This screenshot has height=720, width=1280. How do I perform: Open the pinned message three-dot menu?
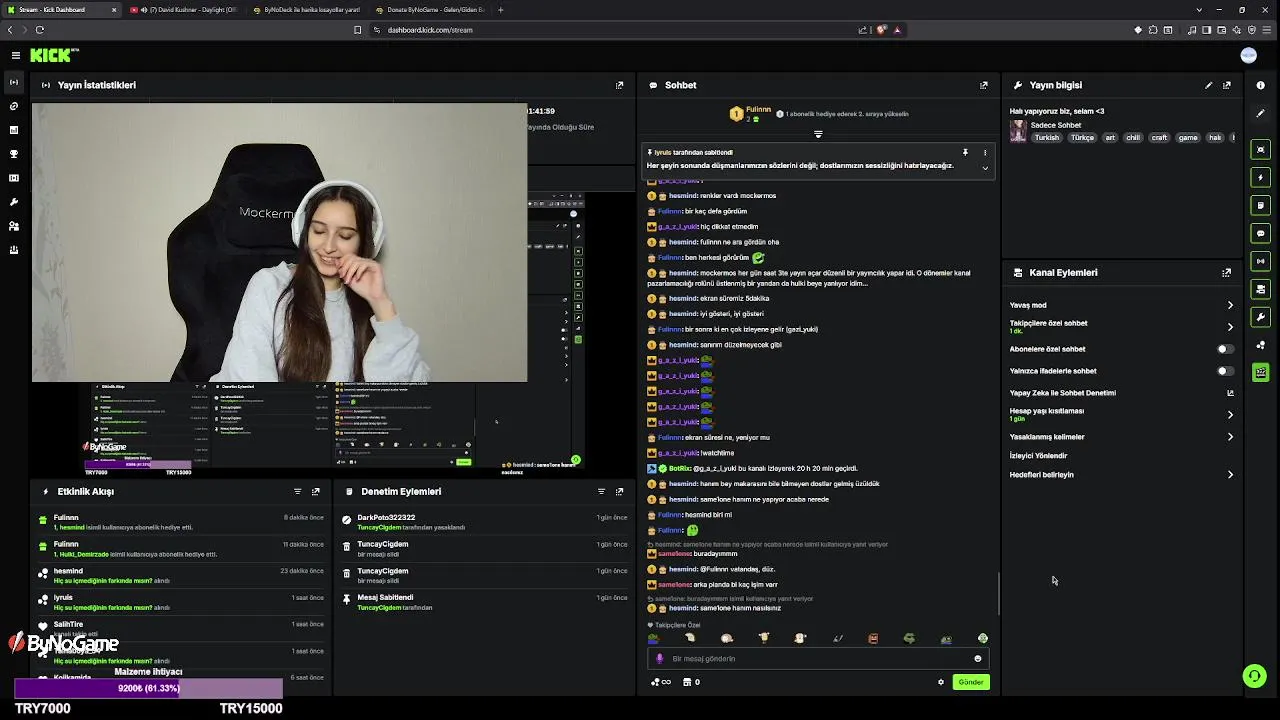point(985,152)
